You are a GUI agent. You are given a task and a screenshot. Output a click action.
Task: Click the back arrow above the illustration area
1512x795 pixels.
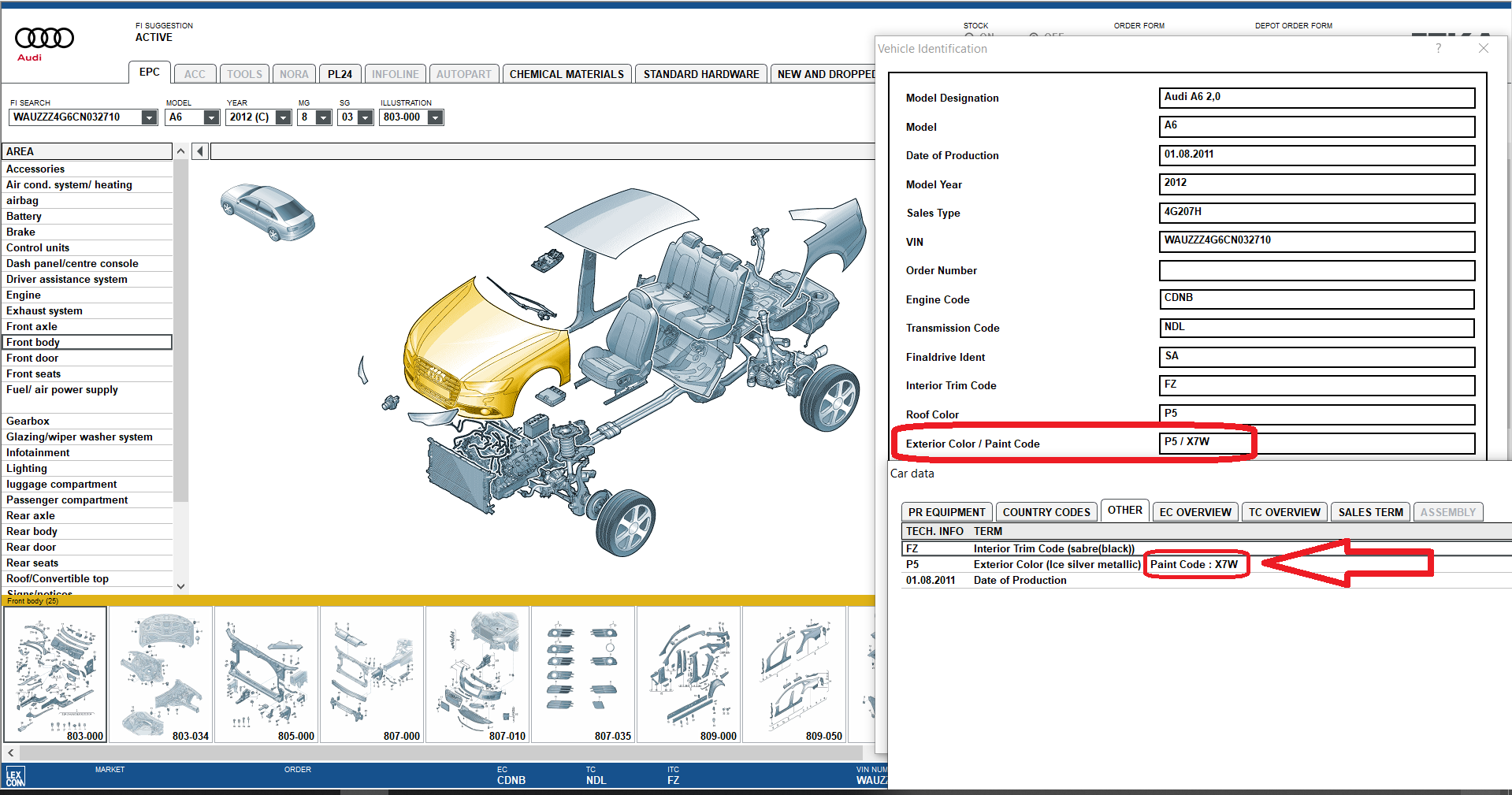click(x=199, y=150)
